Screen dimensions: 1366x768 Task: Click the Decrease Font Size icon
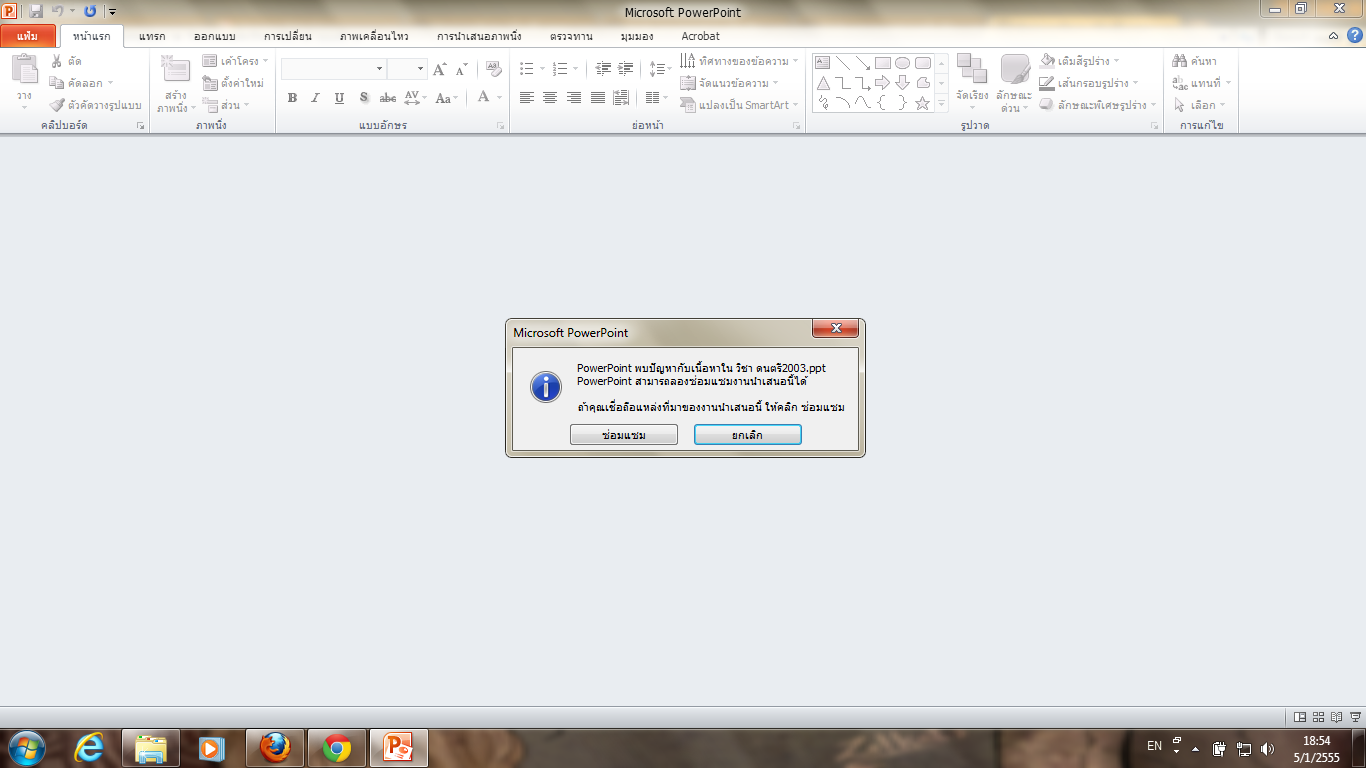[x=461, y=69]
